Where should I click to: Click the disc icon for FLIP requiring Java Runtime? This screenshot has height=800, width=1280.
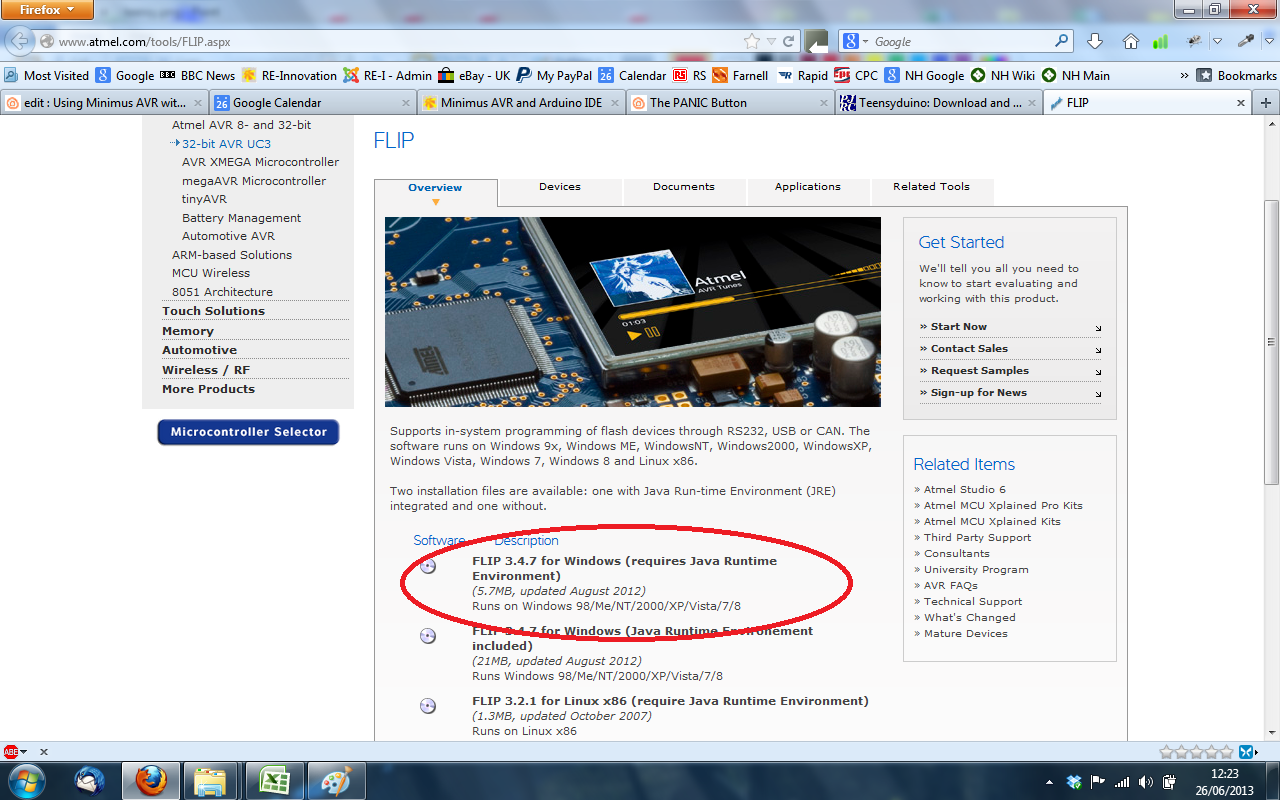click(428, 566)
